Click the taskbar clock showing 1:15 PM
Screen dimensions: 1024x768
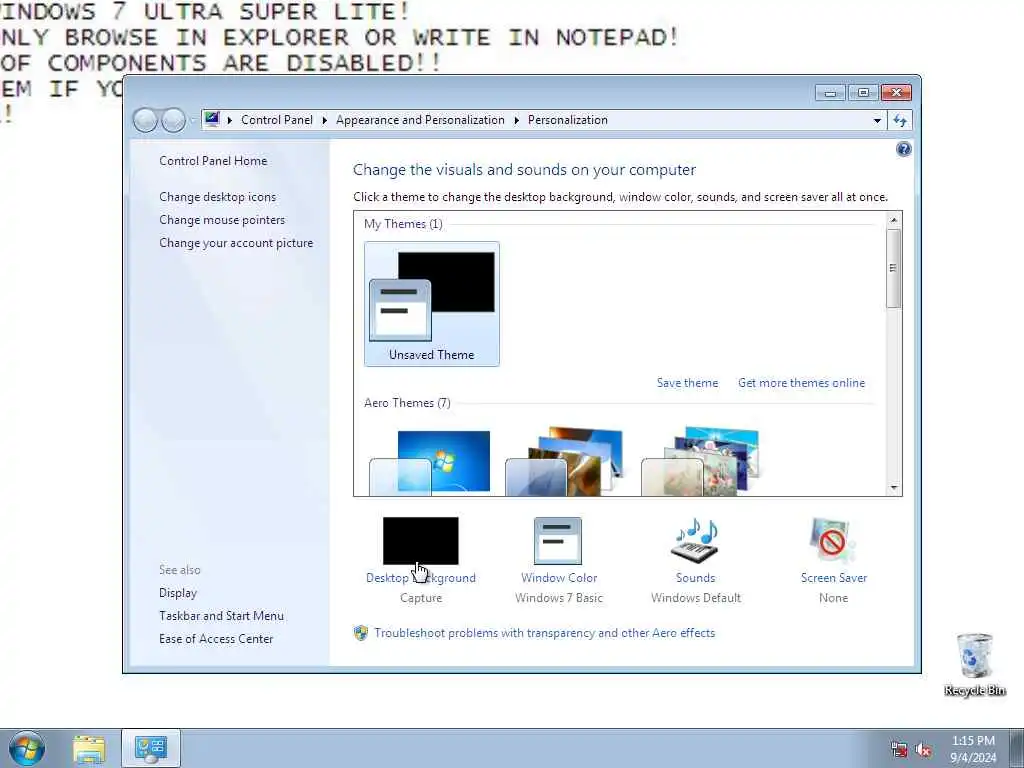pos(972,749)
